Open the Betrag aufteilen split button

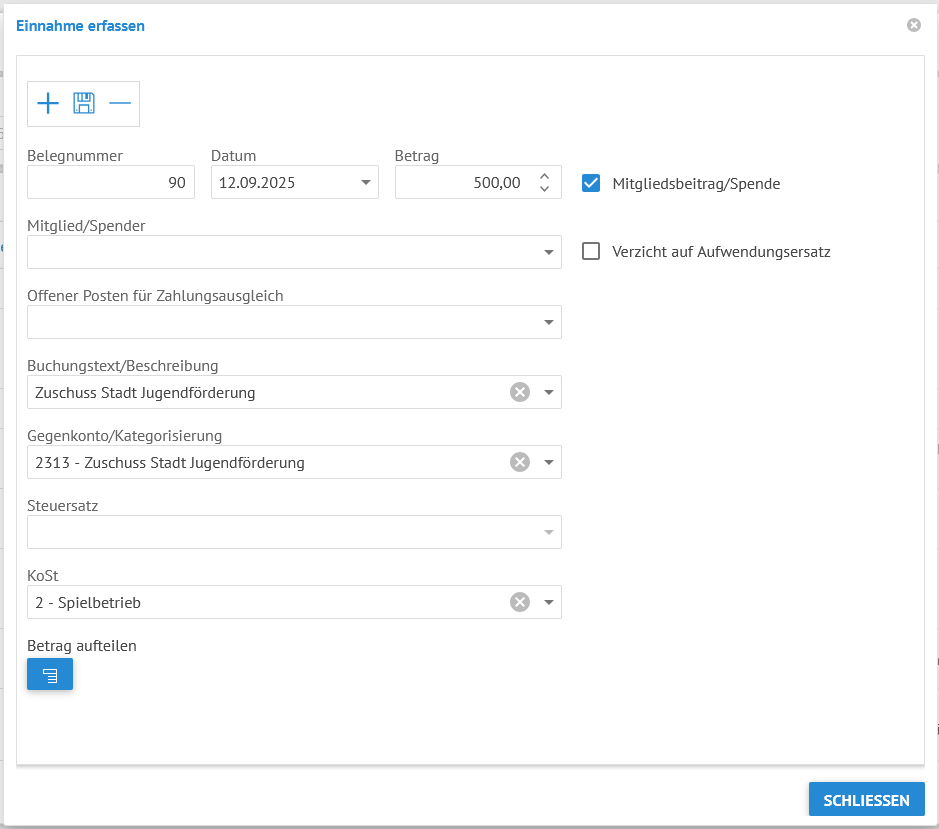click(x=50, y=675)
